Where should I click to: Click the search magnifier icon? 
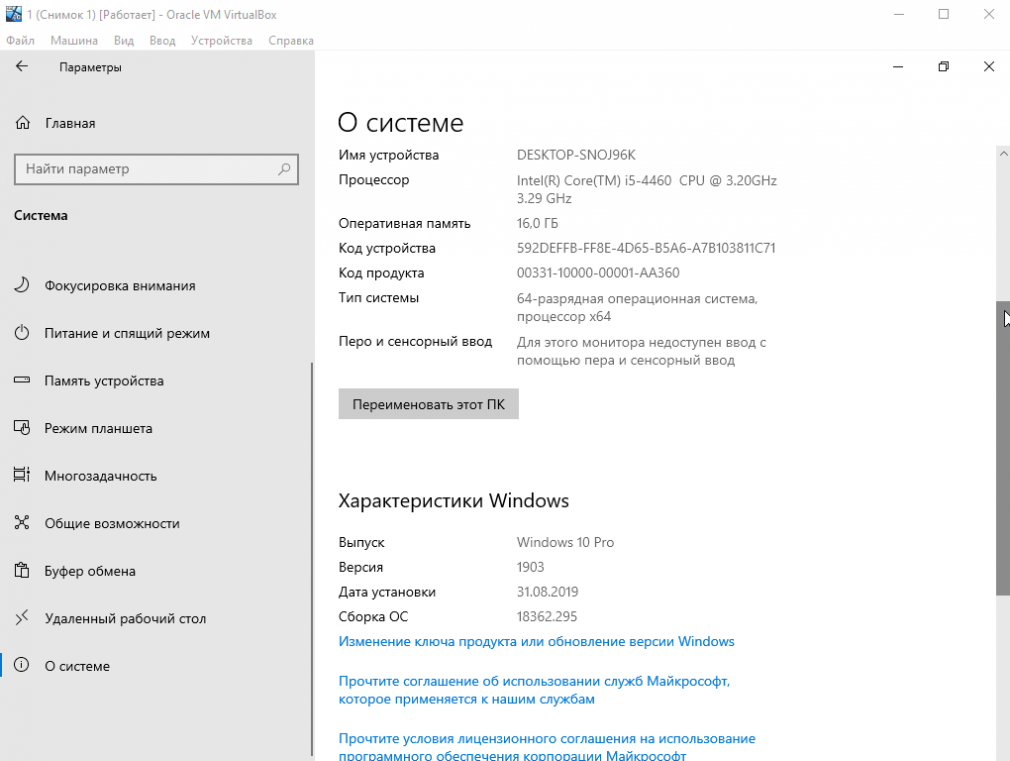pos(284,169)
